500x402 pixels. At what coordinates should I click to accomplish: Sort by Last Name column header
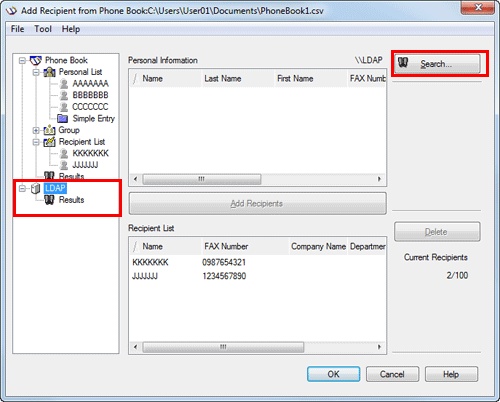[x=238, y=79]
